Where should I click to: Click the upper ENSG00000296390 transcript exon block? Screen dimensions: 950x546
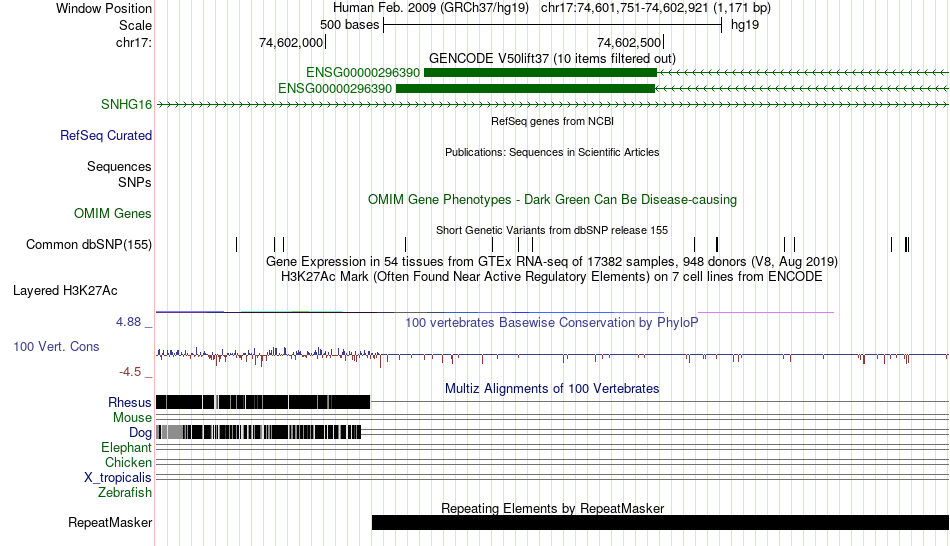pyautogui.click(x=540, y=73)
